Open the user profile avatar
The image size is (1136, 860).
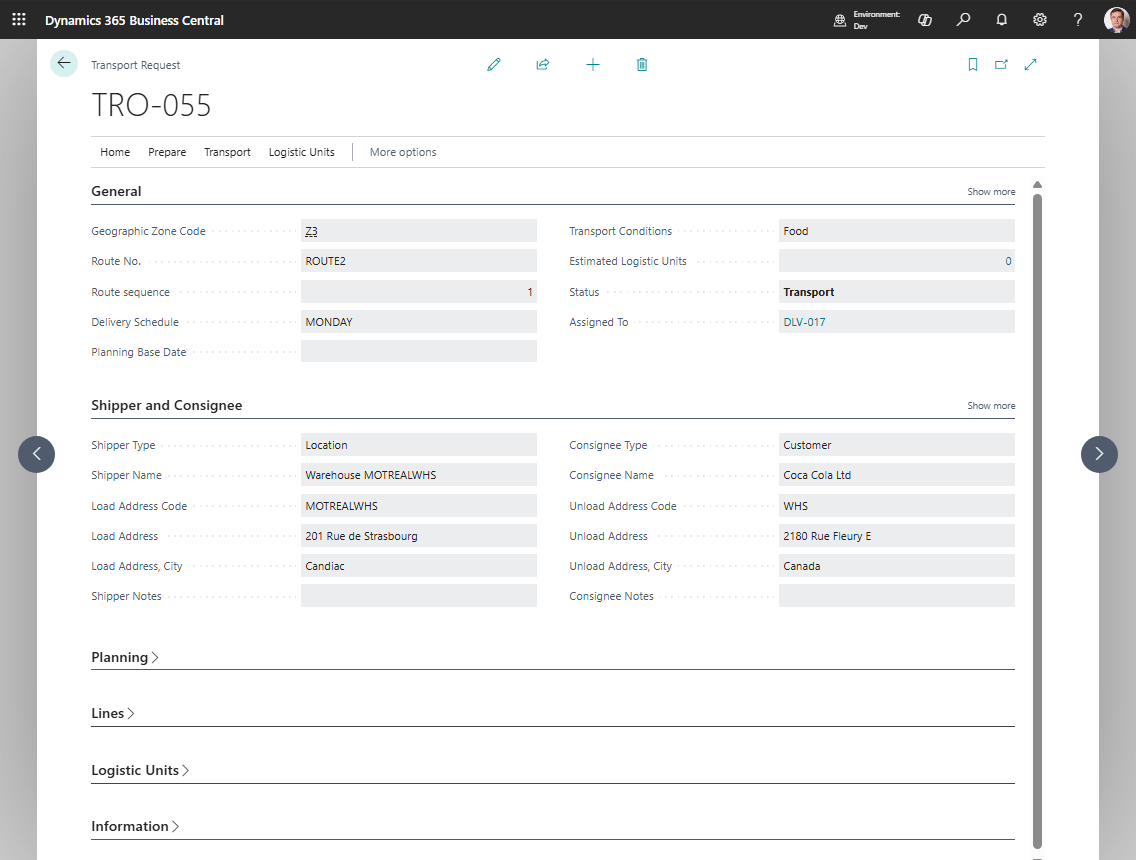(x=1116, y=20)
